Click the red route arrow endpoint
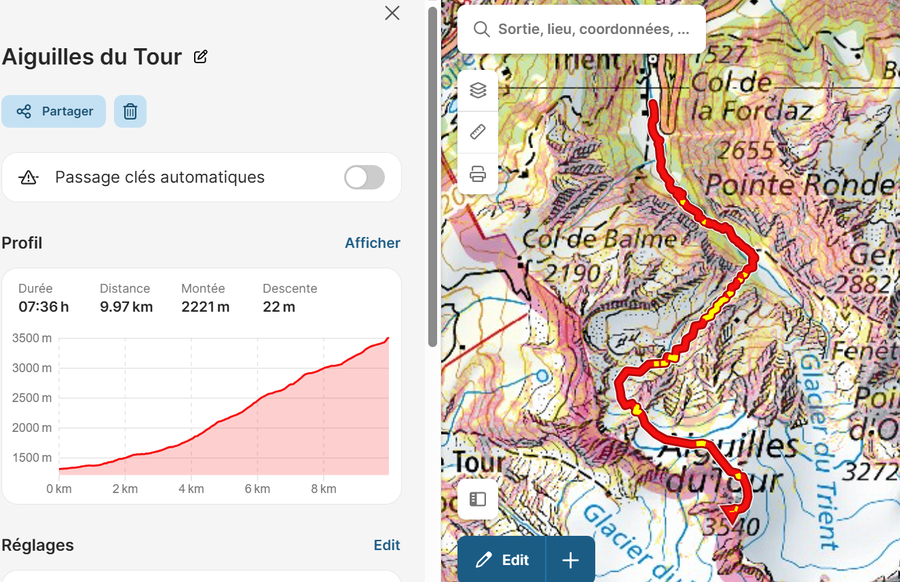The image size is (900, 582). coord(734,512)
